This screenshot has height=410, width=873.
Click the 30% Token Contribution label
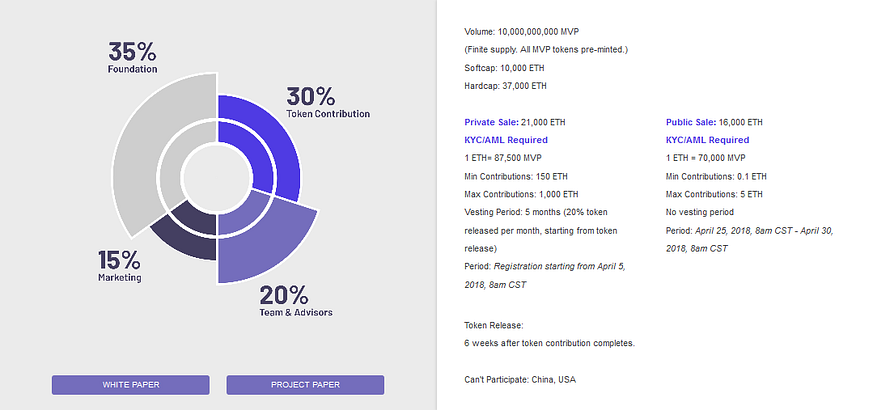[328, 103]
